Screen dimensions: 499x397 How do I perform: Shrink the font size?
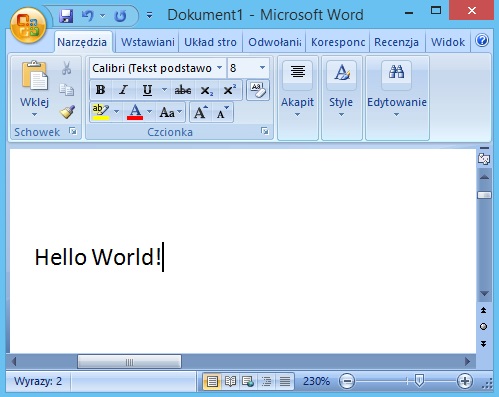(222, 112)
